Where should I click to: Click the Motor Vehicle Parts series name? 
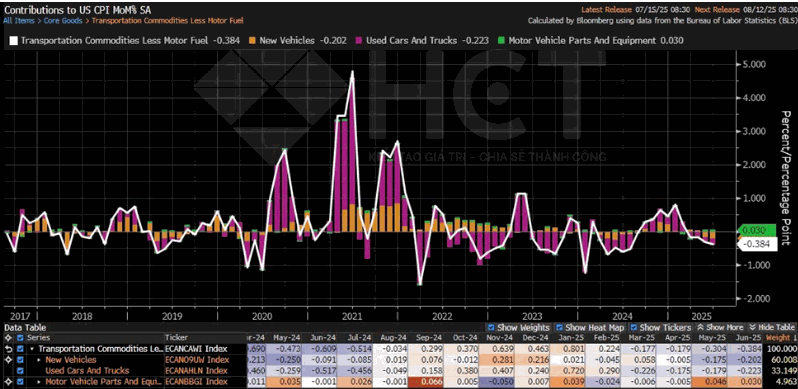tap(103, 381)
